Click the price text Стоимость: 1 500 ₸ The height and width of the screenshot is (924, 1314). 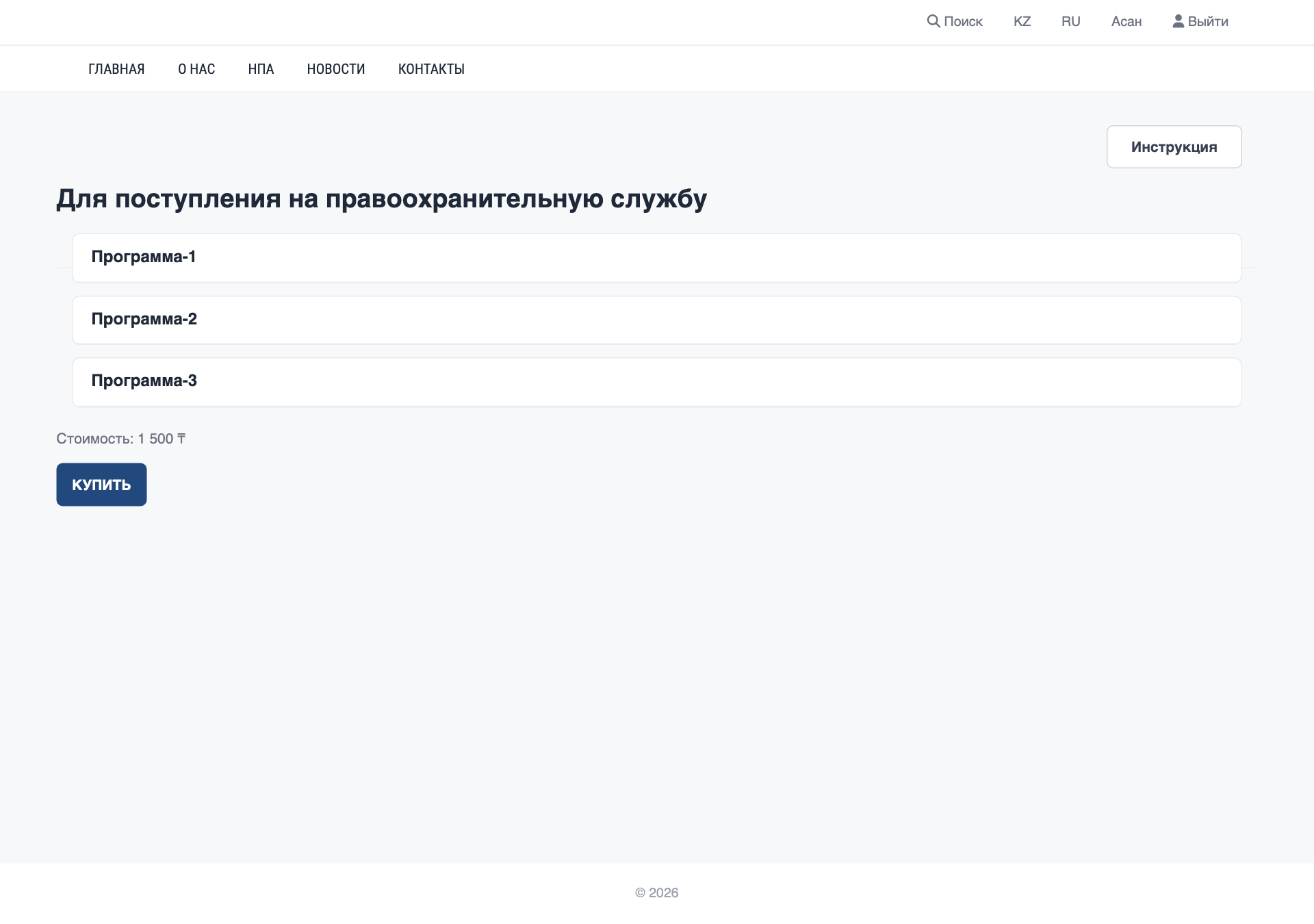pos(121,439)
